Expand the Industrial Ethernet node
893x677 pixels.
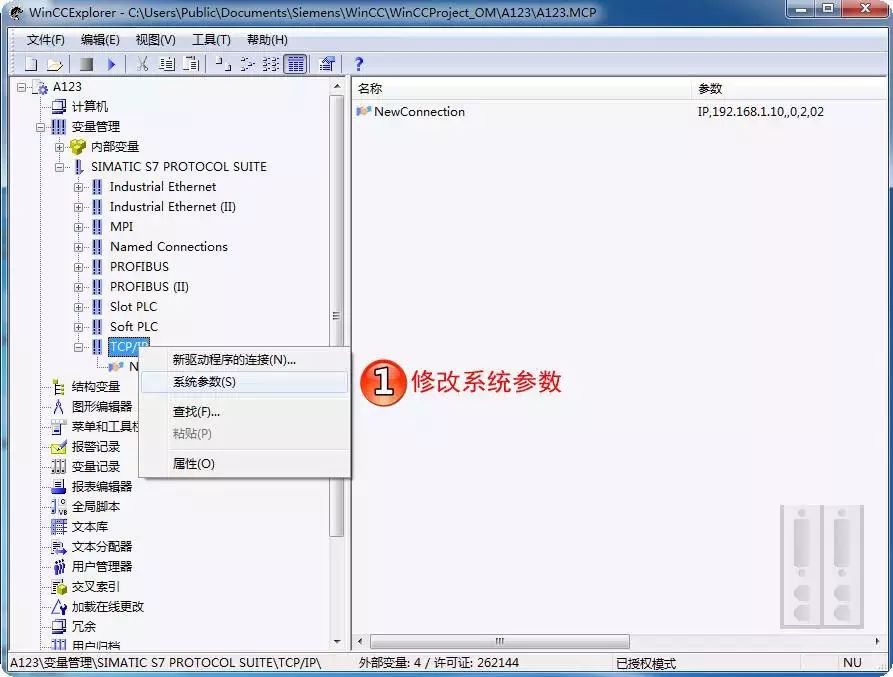tap(79, 187)
